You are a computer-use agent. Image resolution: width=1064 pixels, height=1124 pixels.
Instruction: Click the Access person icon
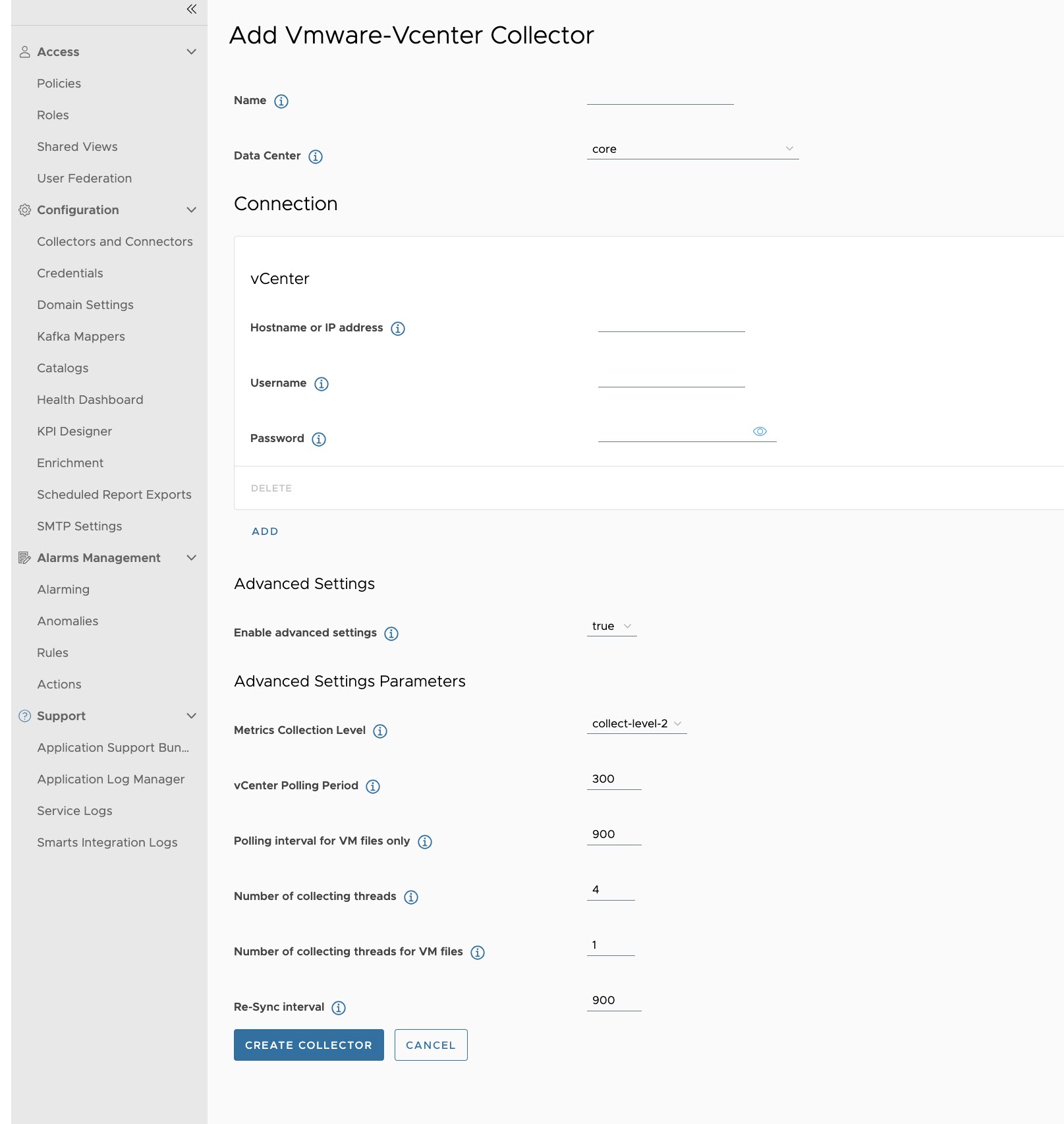(x=25, y=52)
